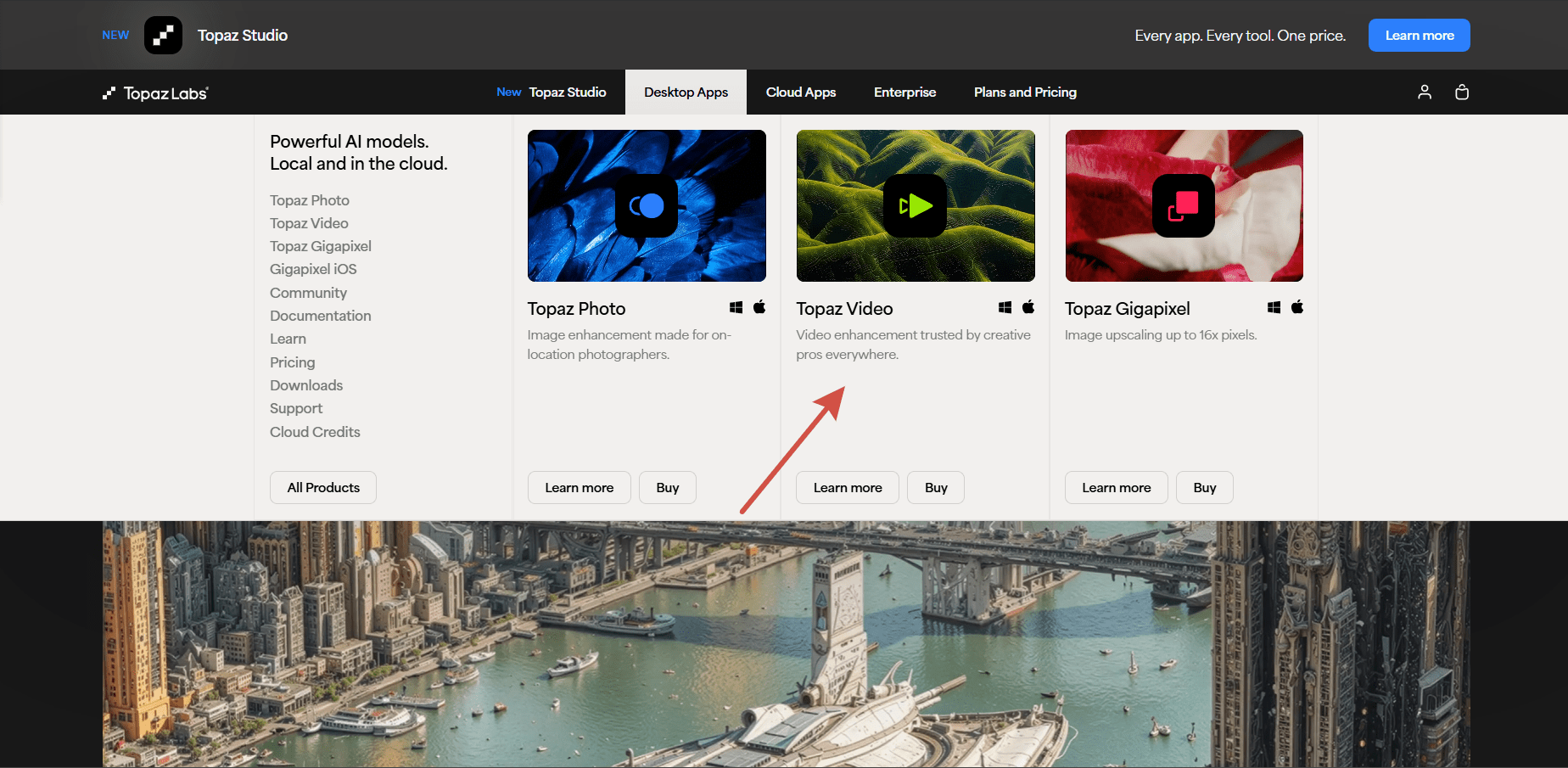Open the Pricing sidebar link

tap(293, 362)
